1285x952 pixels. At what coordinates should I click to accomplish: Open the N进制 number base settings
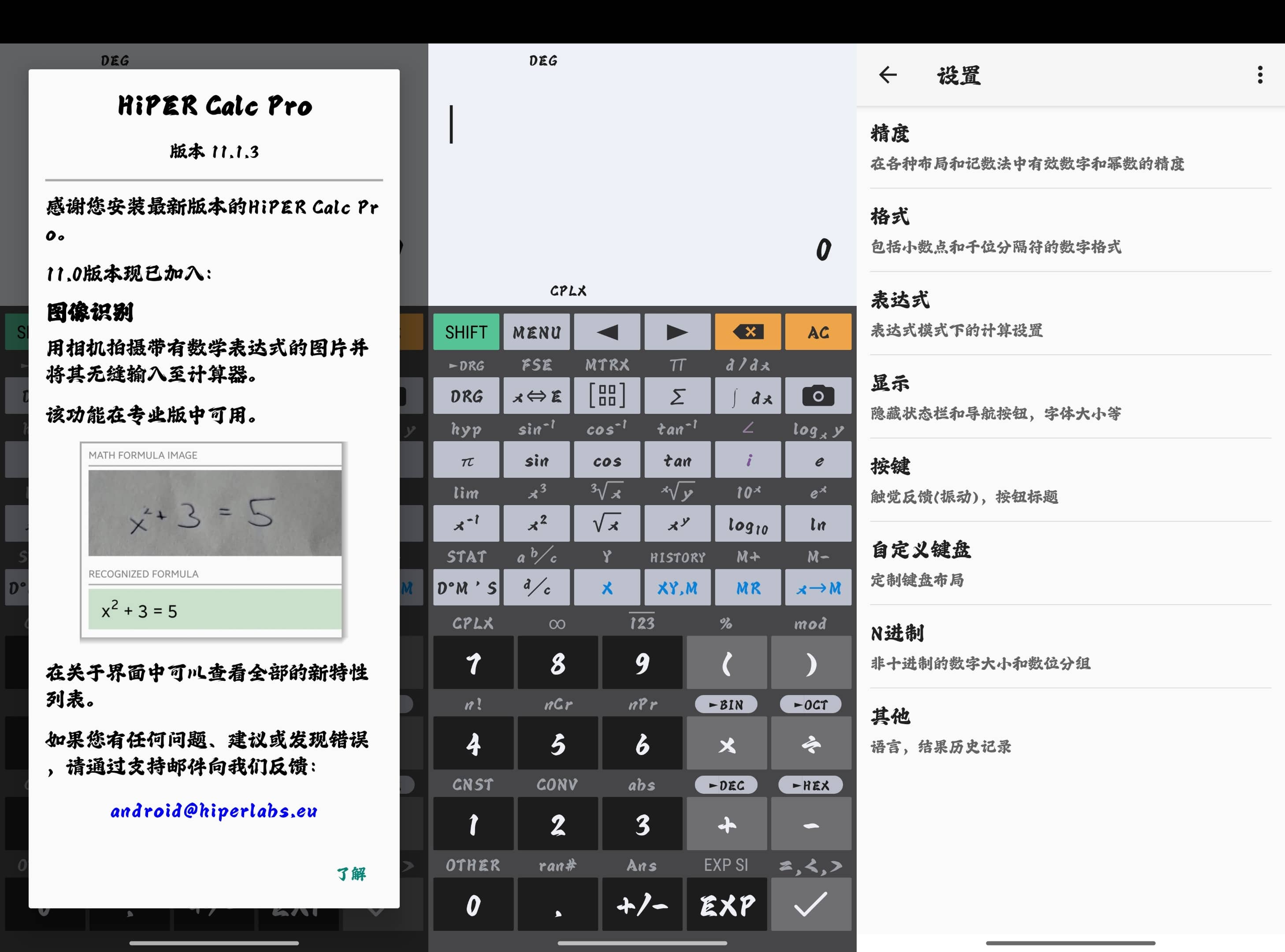point(1071,647)
